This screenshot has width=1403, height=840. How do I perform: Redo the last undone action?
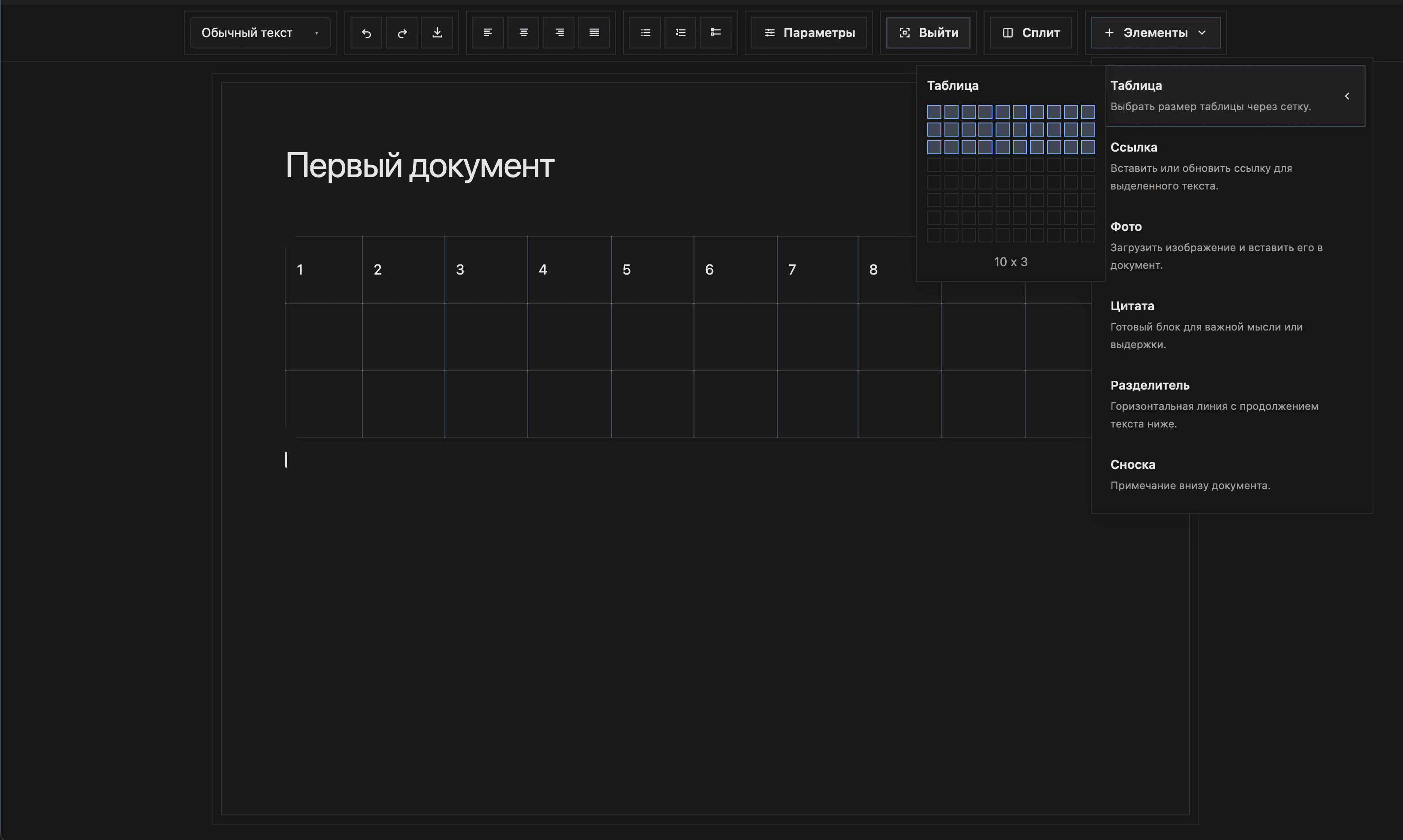pyautogui.click(x=402, y=33)
